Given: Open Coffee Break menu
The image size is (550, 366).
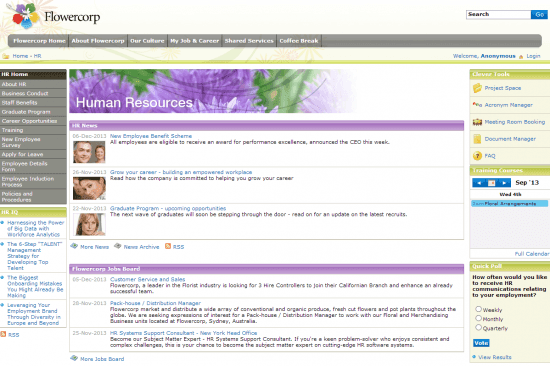Looking at the screenshot, I should (x=299, y=41).
